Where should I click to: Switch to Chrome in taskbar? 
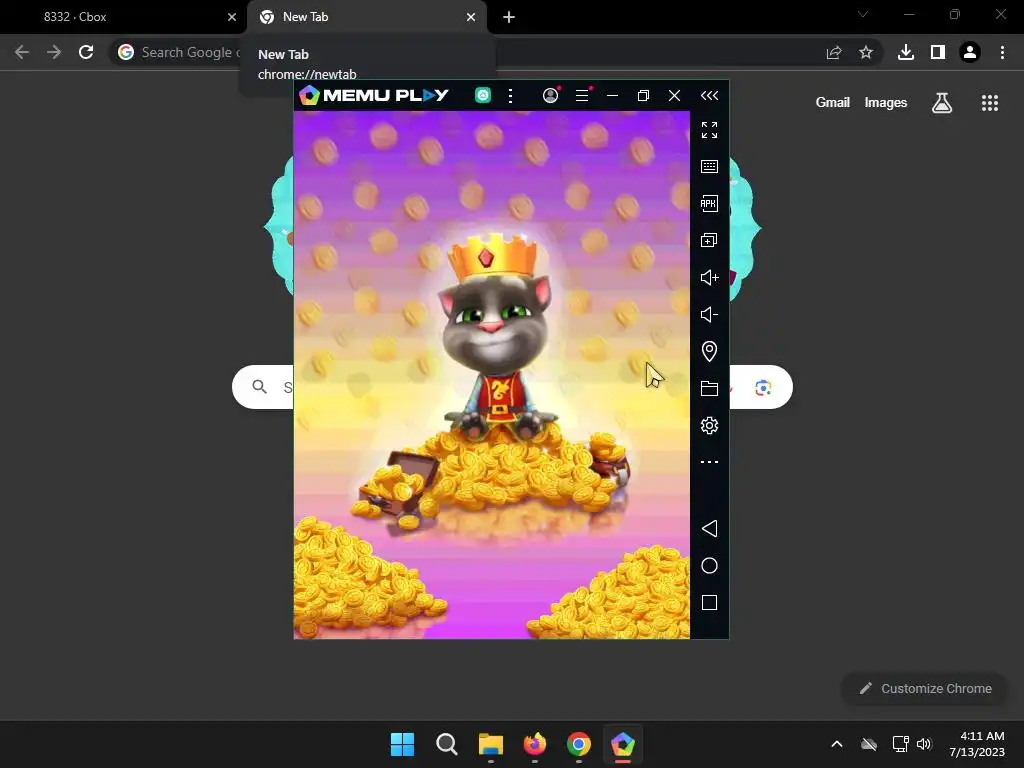click(579, 744)
